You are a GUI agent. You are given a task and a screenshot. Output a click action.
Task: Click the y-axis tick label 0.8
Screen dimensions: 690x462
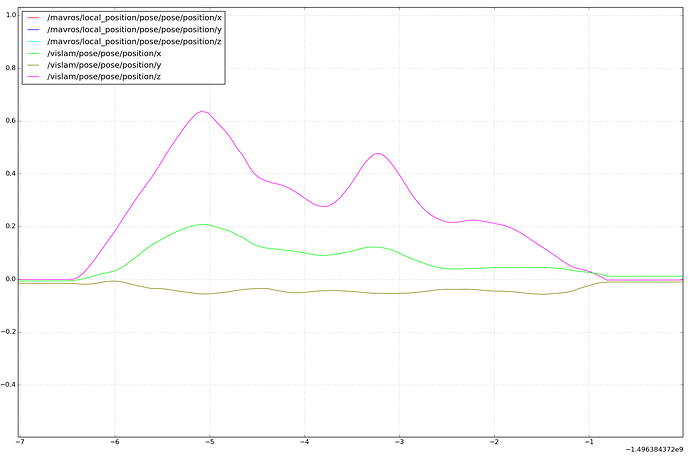pyautogui.click(x=11, y=68)
